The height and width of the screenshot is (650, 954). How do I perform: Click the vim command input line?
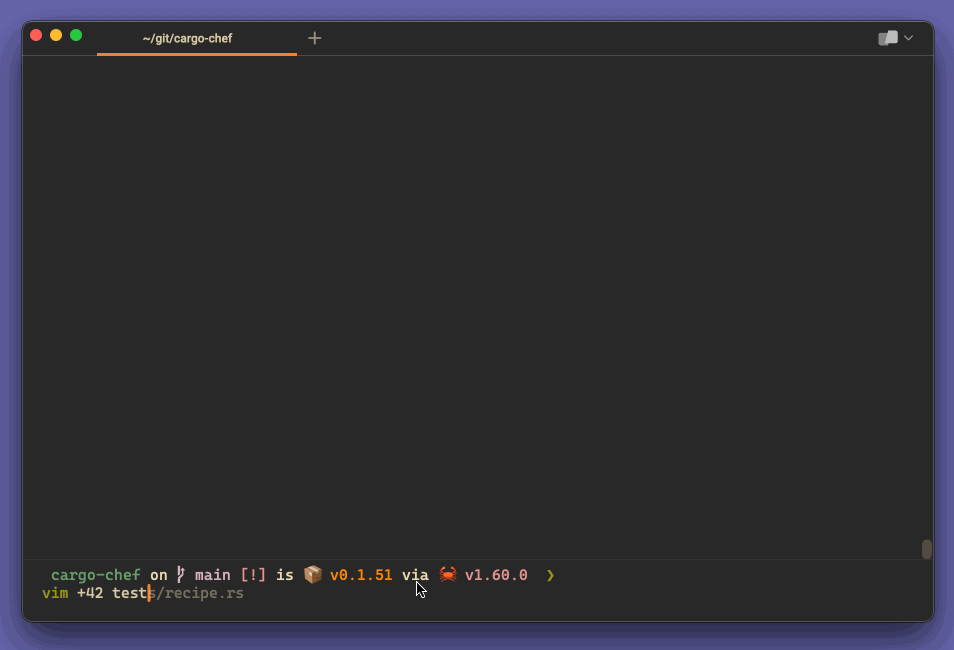click(55, 593)
